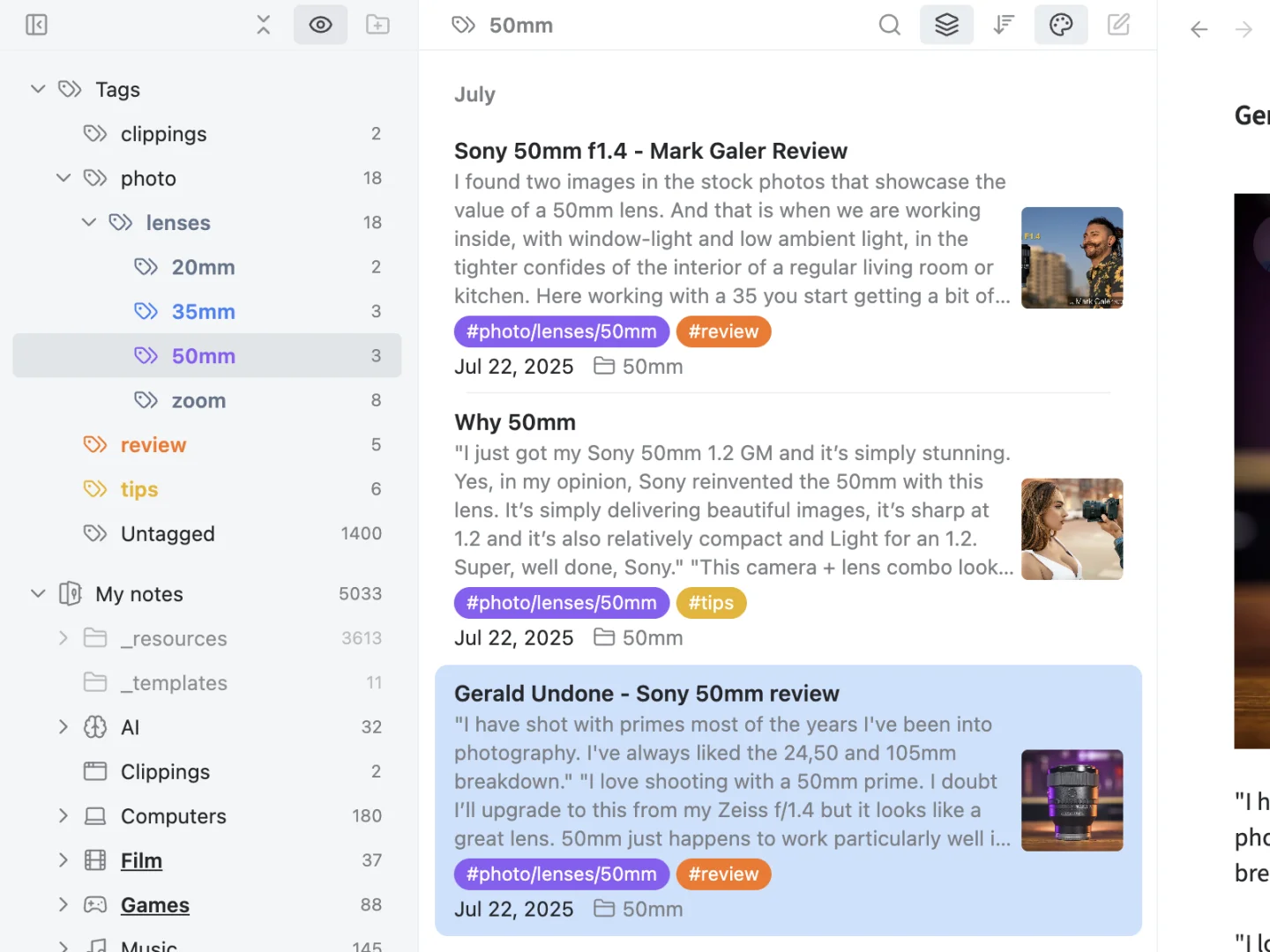Select the review tag label

tap(153, 444)
